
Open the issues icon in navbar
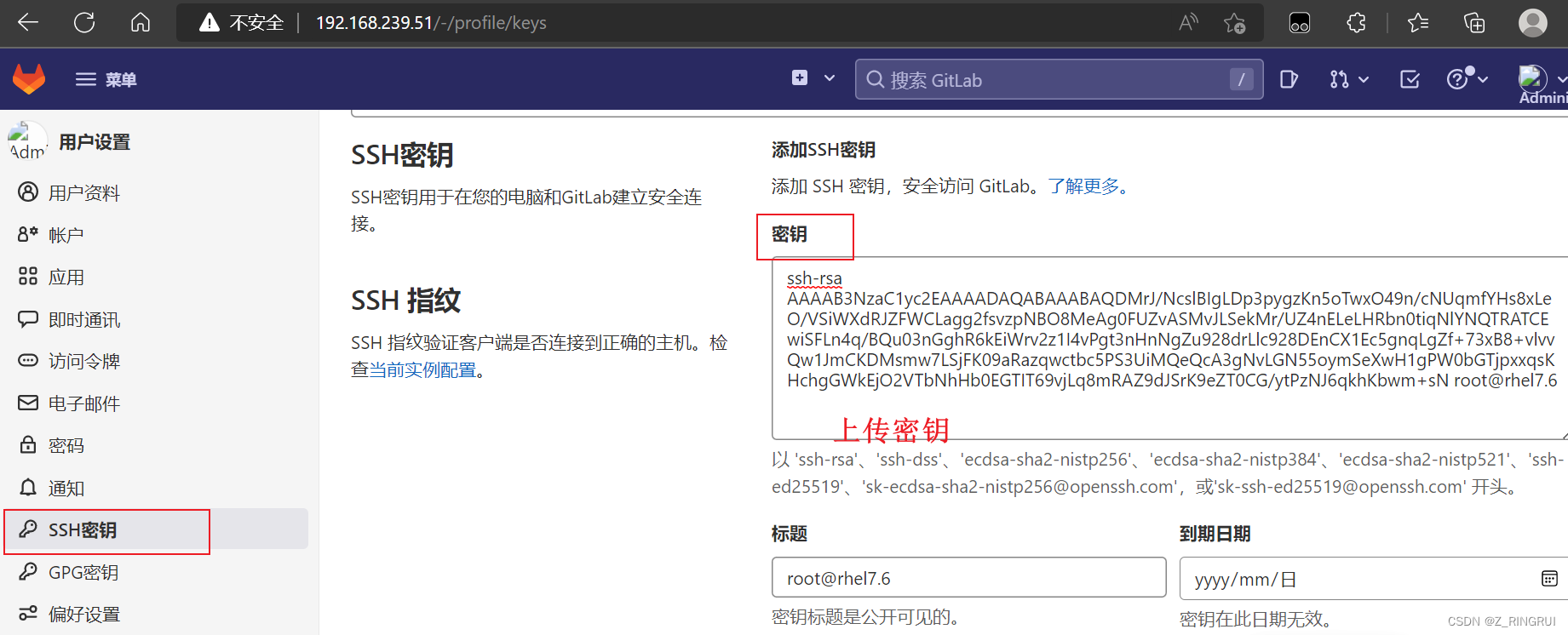[x=1289, y=79]
